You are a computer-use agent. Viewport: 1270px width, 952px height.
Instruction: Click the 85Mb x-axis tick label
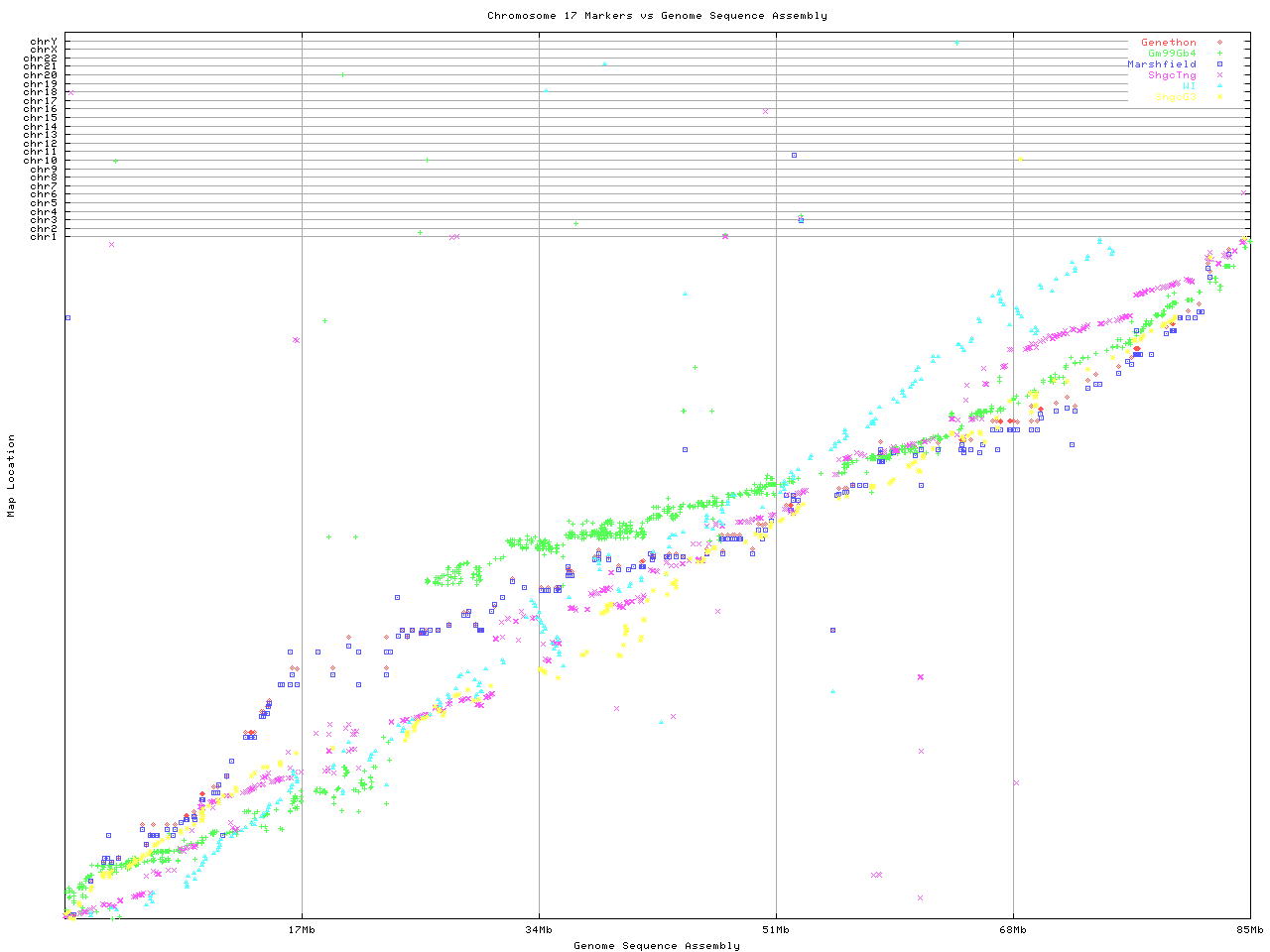(1249, 930)
